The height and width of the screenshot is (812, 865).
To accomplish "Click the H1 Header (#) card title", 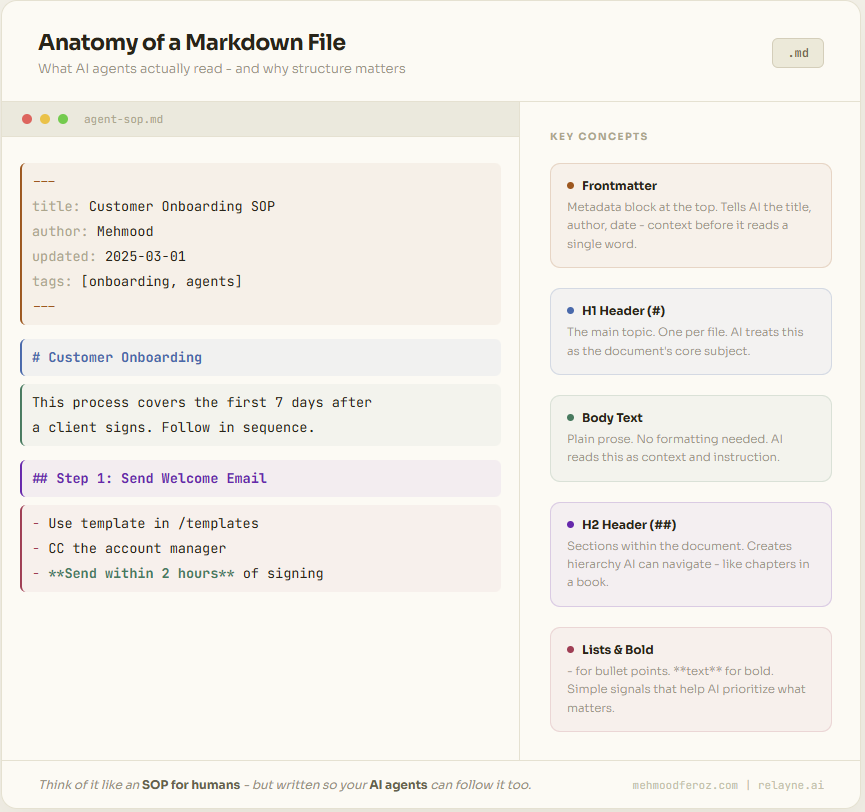I will pos(623,311).
